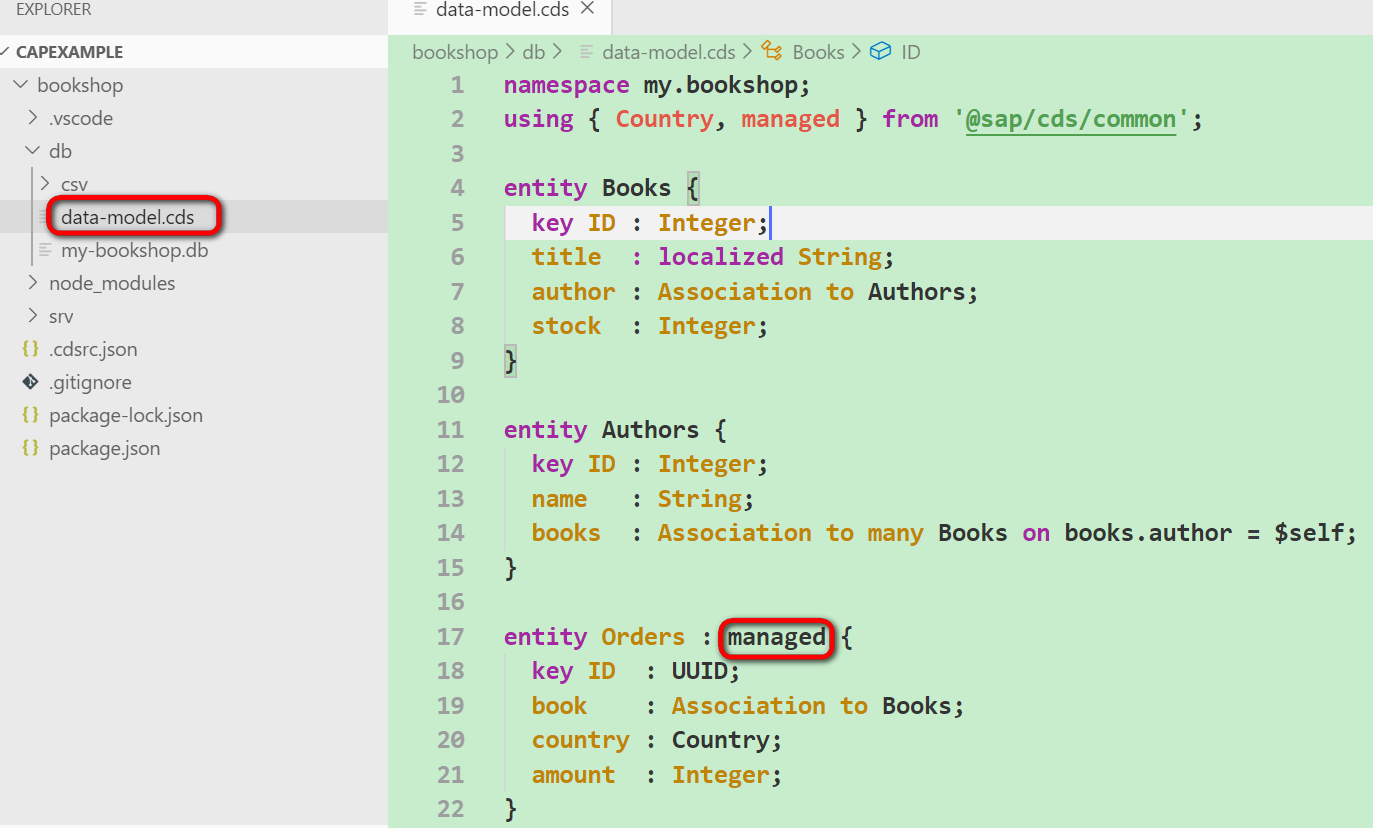This screenshot has height=828, width=1373.
Task: Expand the .vscode folder chevron
Action: [33, 118]
